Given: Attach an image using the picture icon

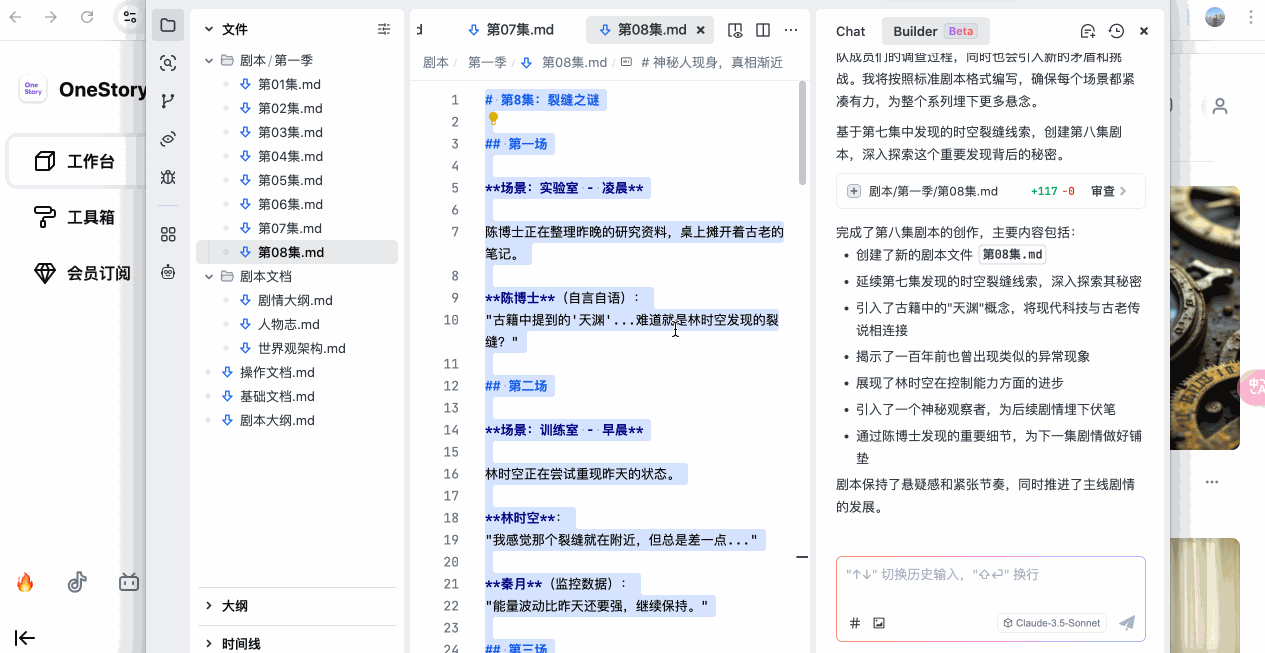Looking at the screenshot, I should pos(879,623).
